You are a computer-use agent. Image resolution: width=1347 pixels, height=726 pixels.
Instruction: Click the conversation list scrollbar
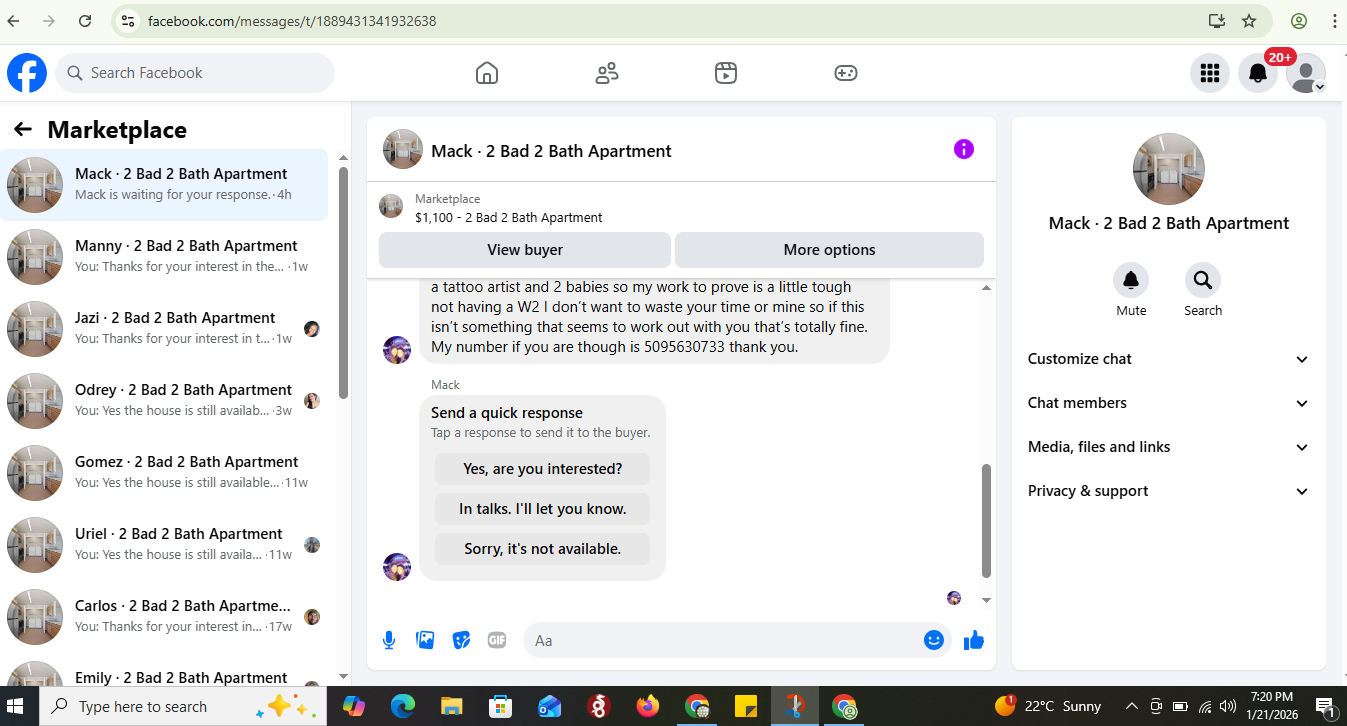[x=343, y=283]
